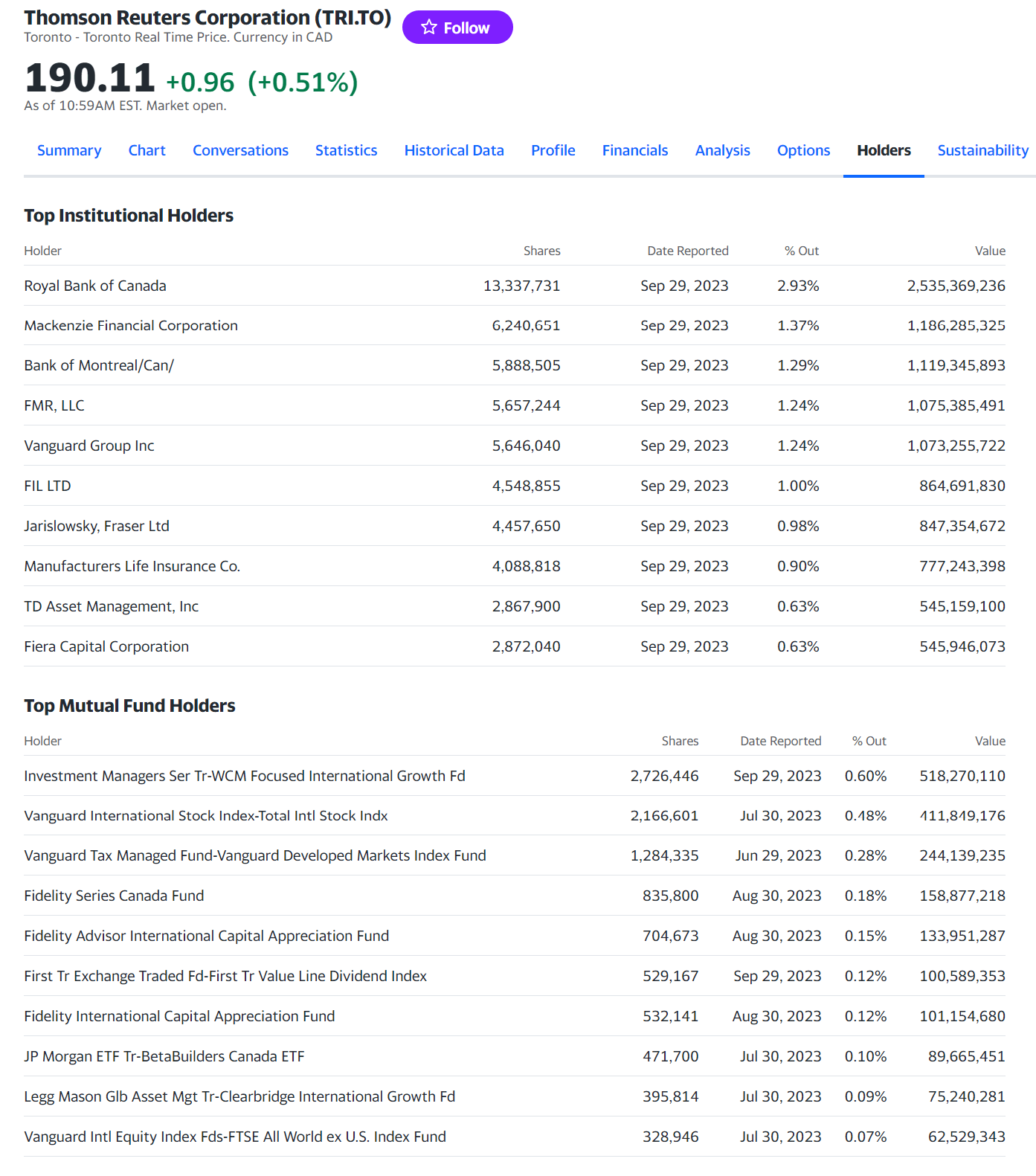Switch to the Financials tab
The image size is (1036, 1176).
click(634, 150)
